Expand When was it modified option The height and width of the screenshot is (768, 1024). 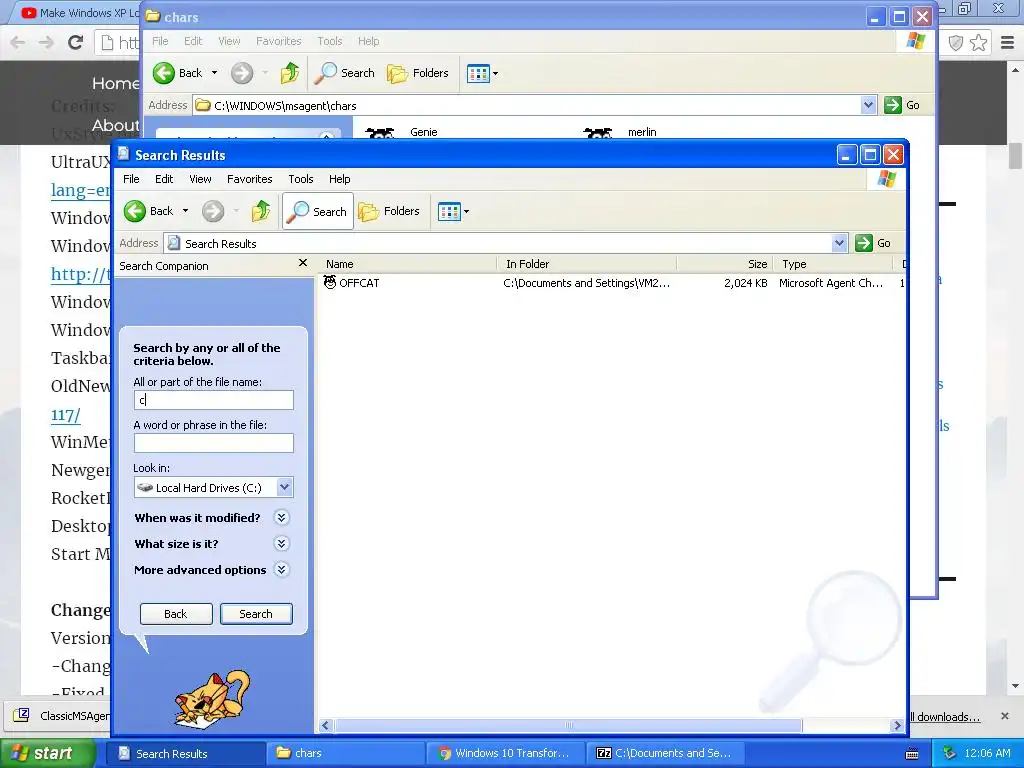click(x=281, y=518)
